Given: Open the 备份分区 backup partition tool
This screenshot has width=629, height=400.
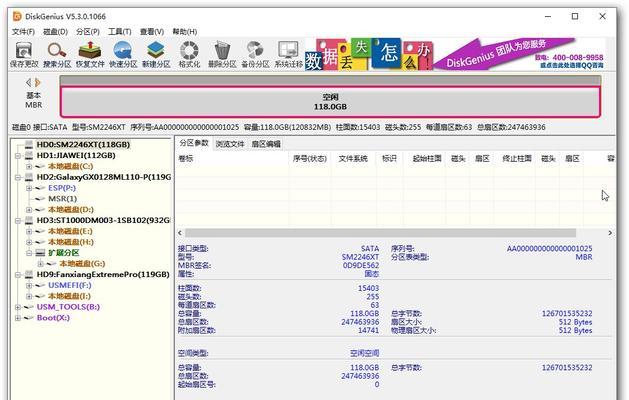Looking at the screenshot, I should (x=255, y=54).
